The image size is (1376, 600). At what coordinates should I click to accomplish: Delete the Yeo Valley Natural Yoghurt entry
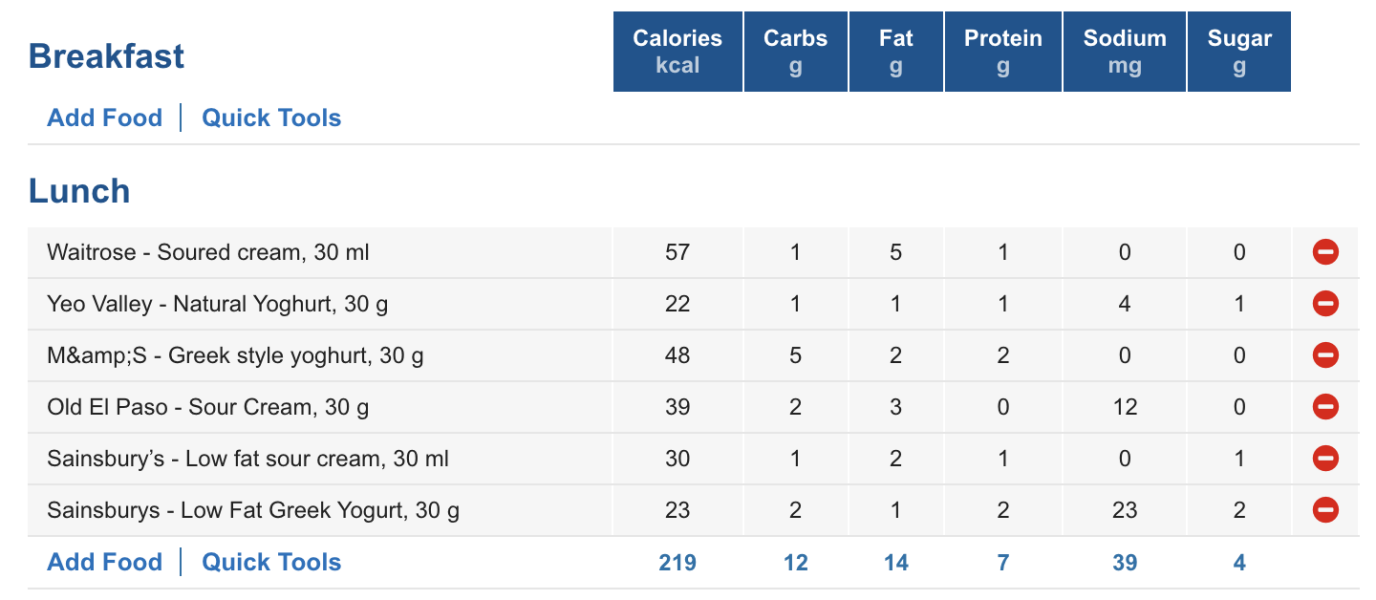click(x=1325, y=303)
